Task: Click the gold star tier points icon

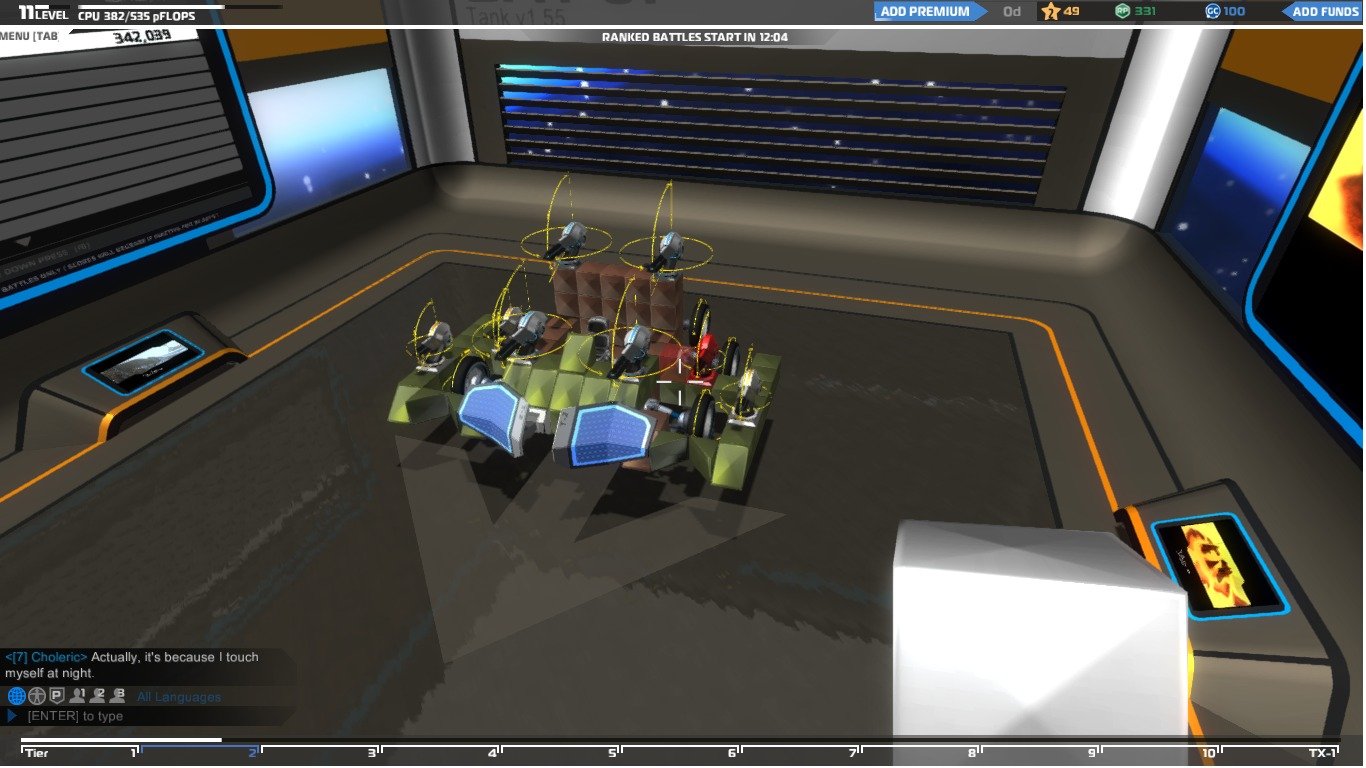Action: click(1050, 12)
